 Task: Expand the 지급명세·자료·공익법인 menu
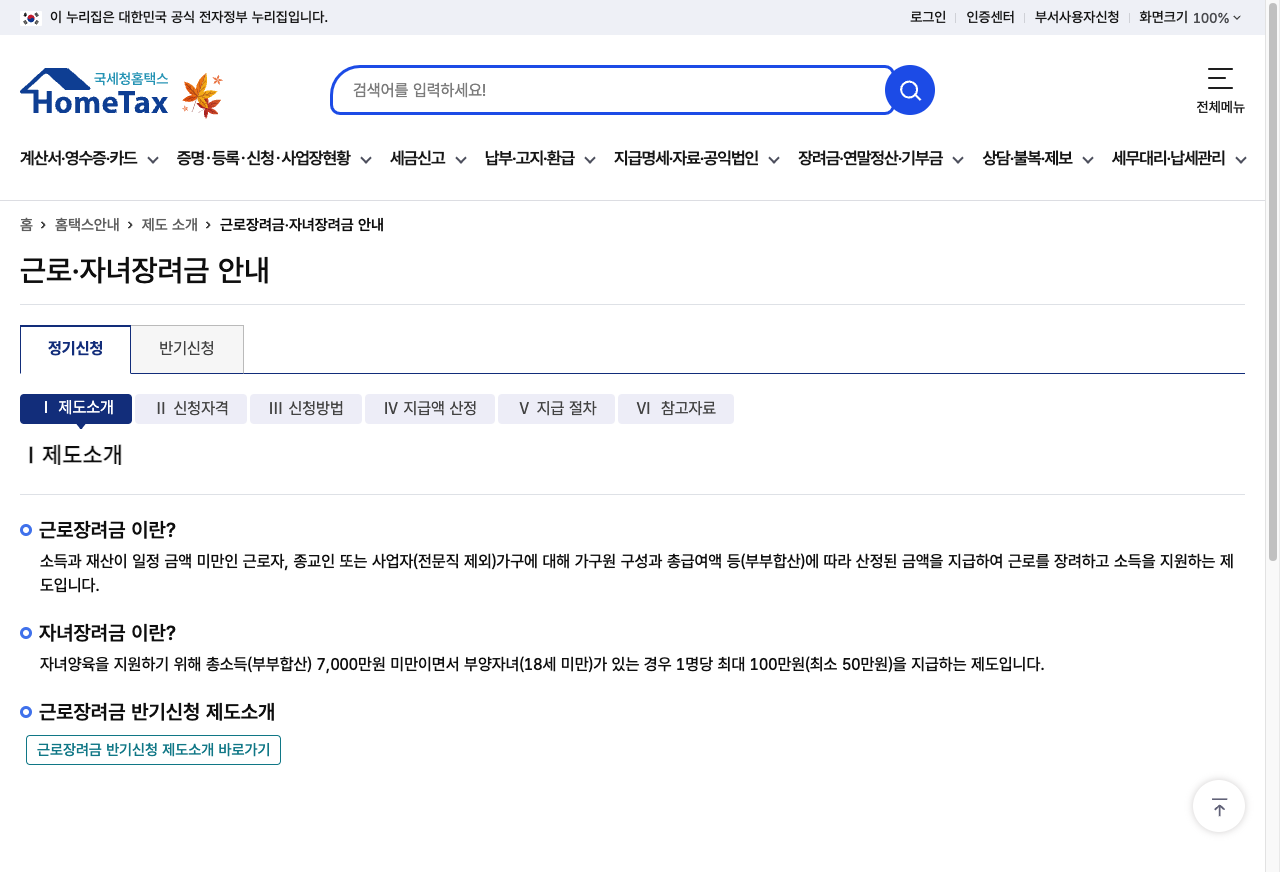697,158
